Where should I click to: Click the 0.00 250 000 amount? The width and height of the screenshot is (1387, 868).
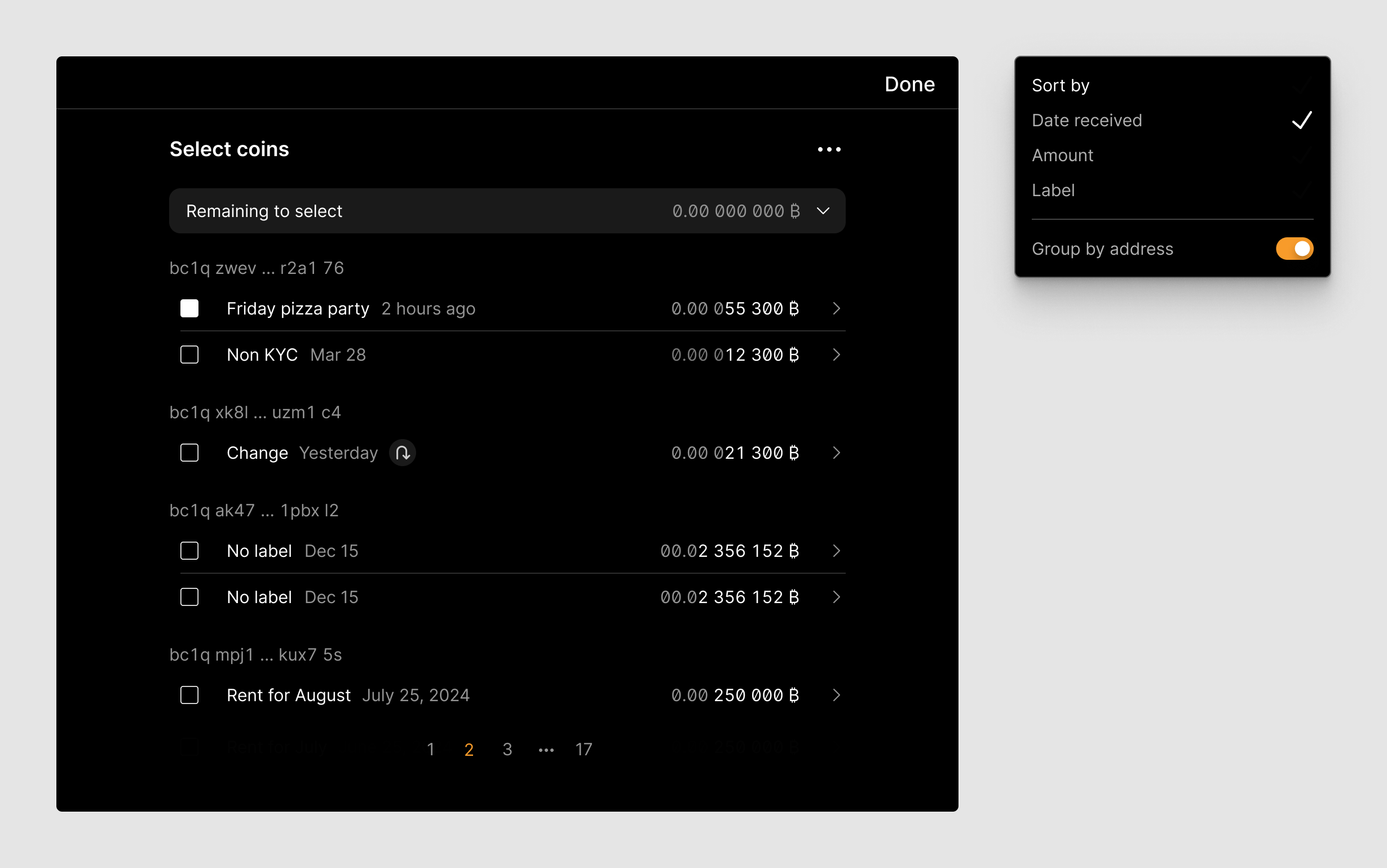pos(735,695)
